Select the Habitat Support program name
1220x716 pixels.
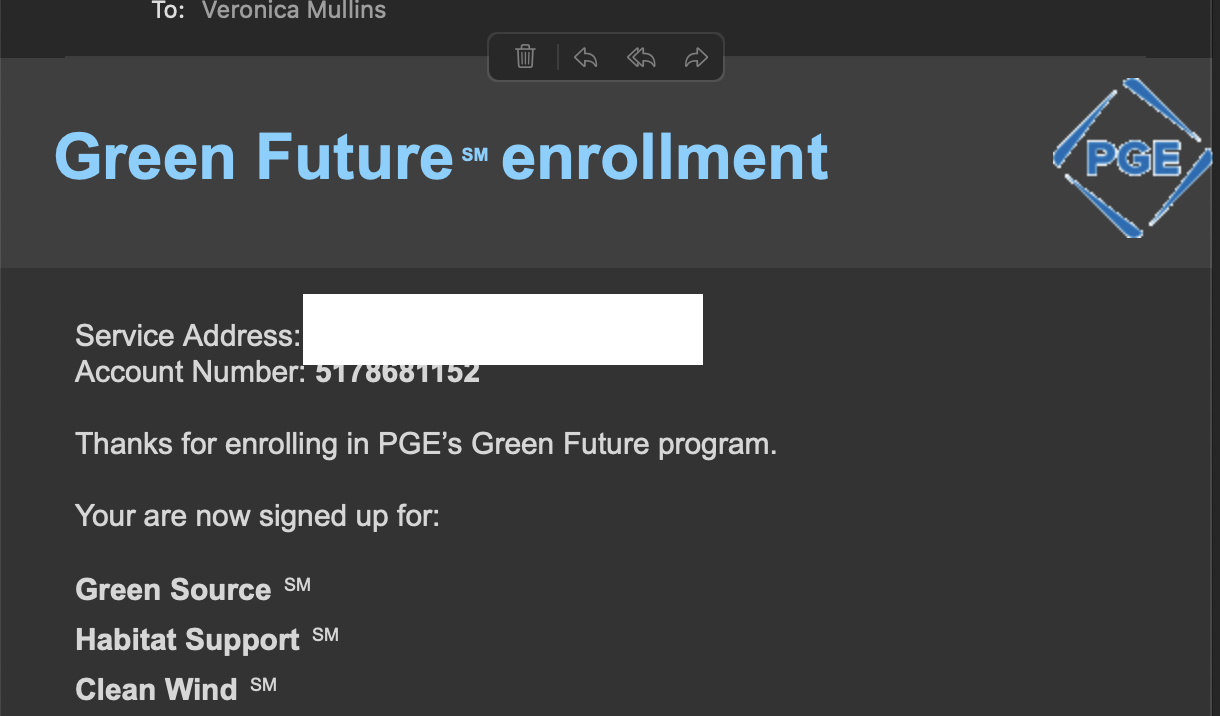(187, 640)
